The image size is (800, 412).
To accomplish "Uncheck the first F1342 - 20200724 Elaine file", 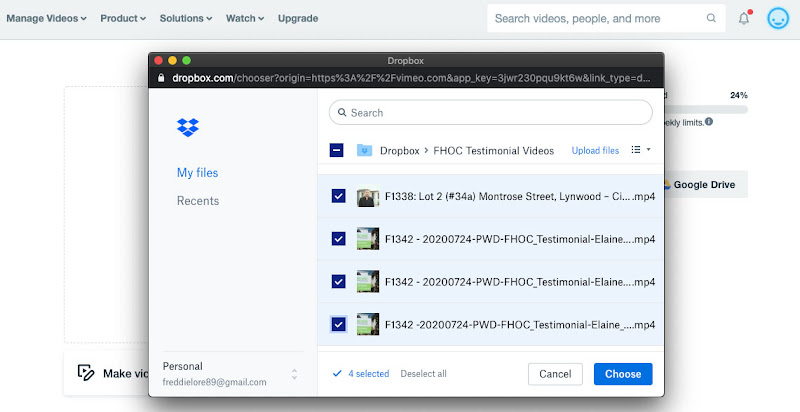I will [338, 239].
